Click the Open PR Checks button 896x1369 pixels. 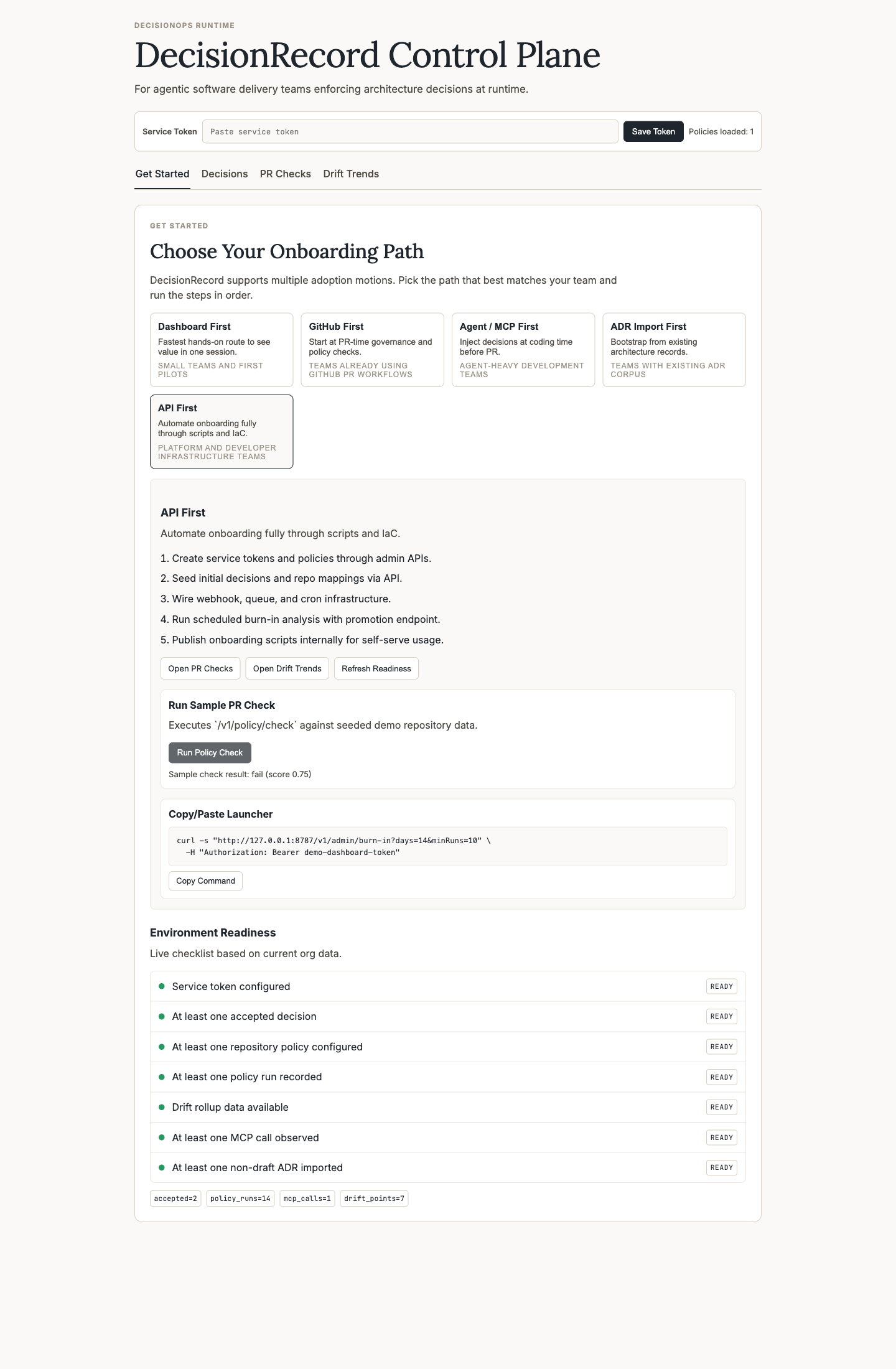[200, 668]
